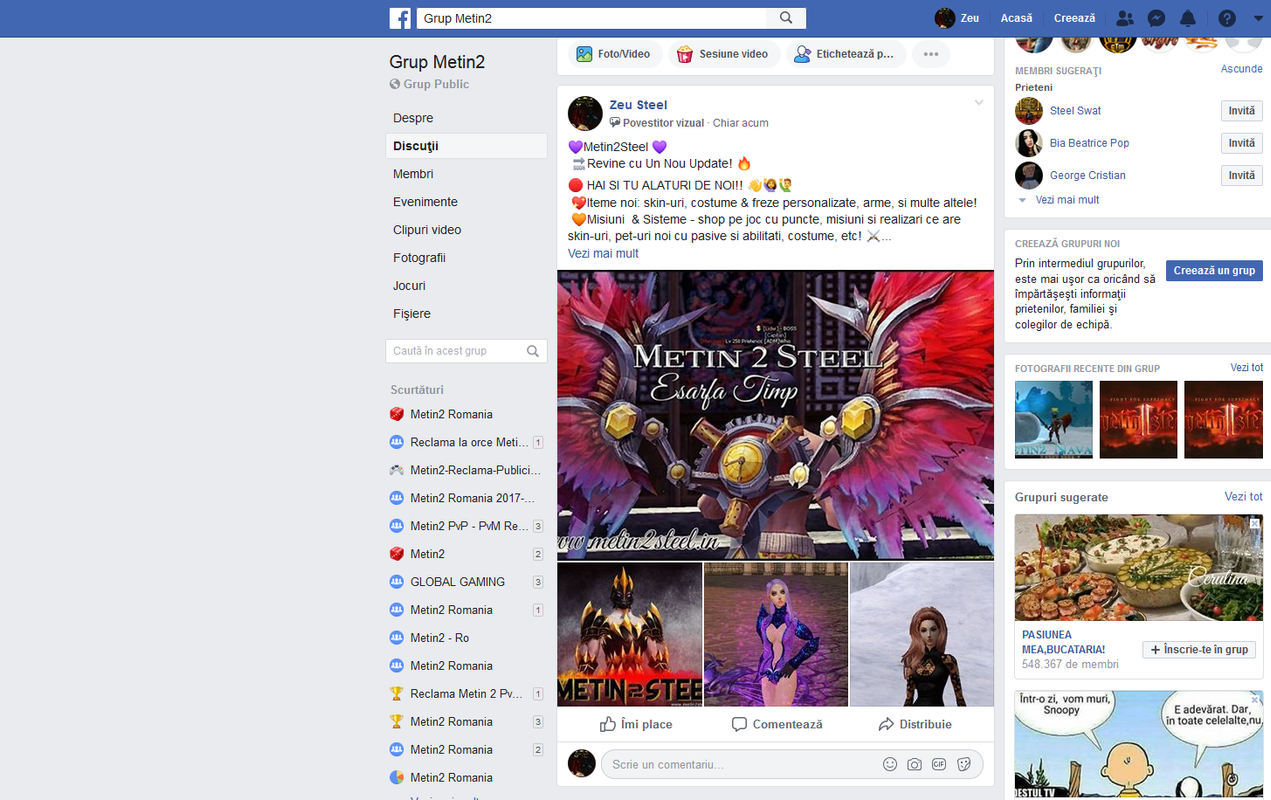Click Înscrie-te în grup button
Screen dimensions: 1271x800
pos(1199,650)
